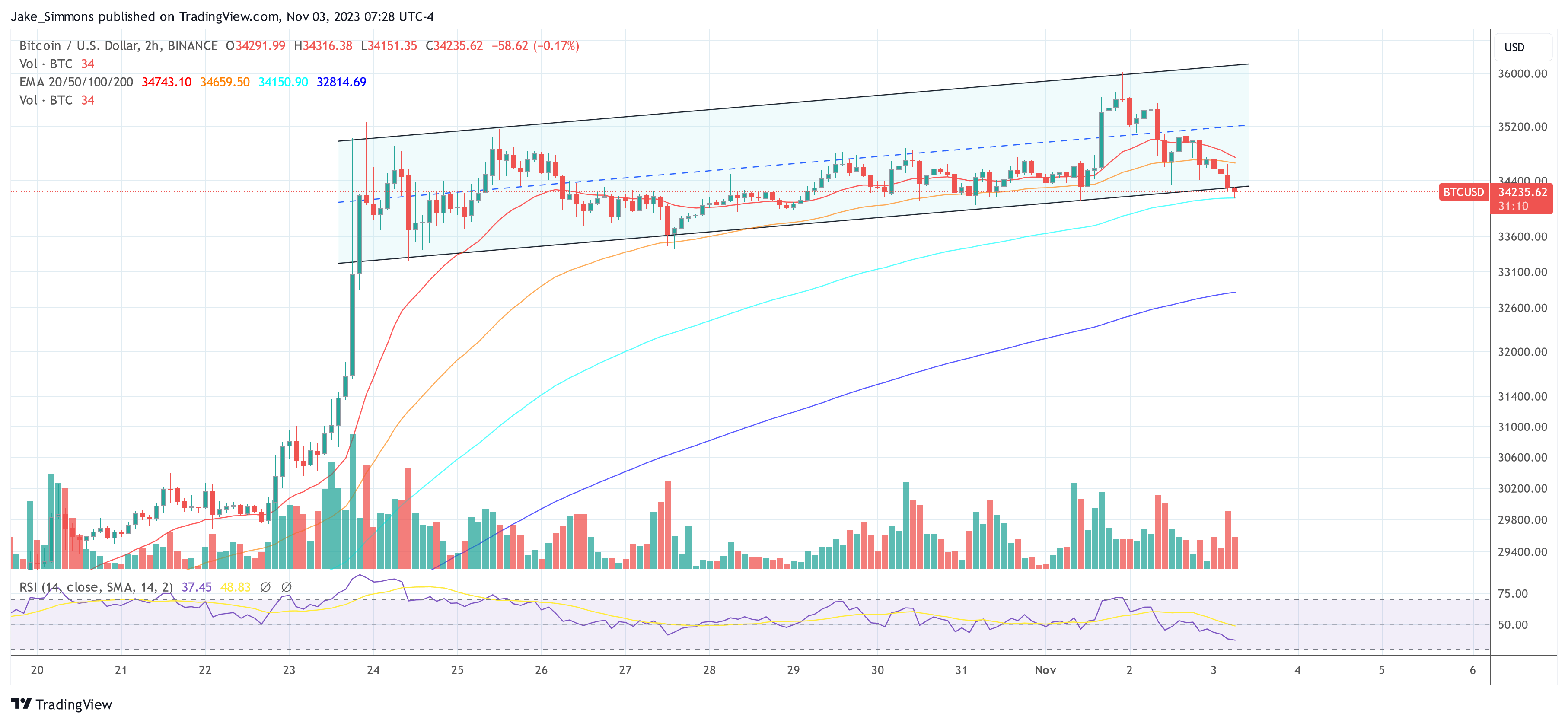Viewport: 1568px width, 723px height.
Task: Click the cyan EMA value 34150.90
Action: (x=283, y=82)
